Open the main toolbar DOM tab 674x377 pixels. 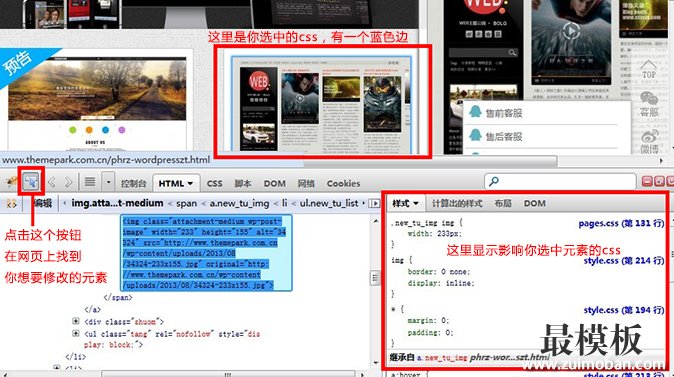[275, 184]
